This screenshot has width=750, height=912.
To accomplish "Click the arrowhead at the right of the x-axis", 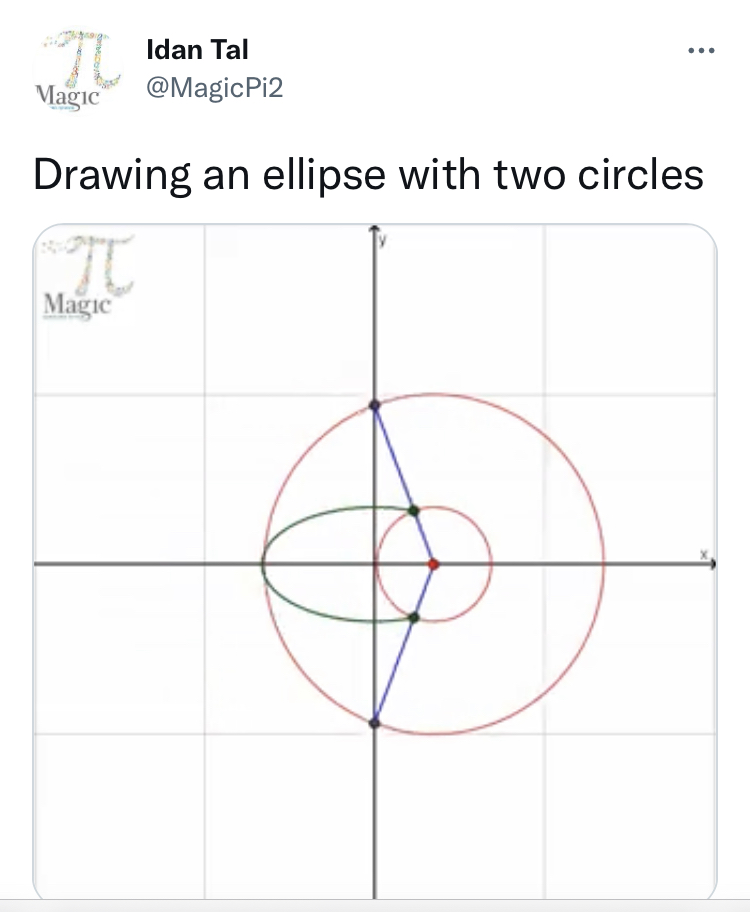I will [712, 565].
